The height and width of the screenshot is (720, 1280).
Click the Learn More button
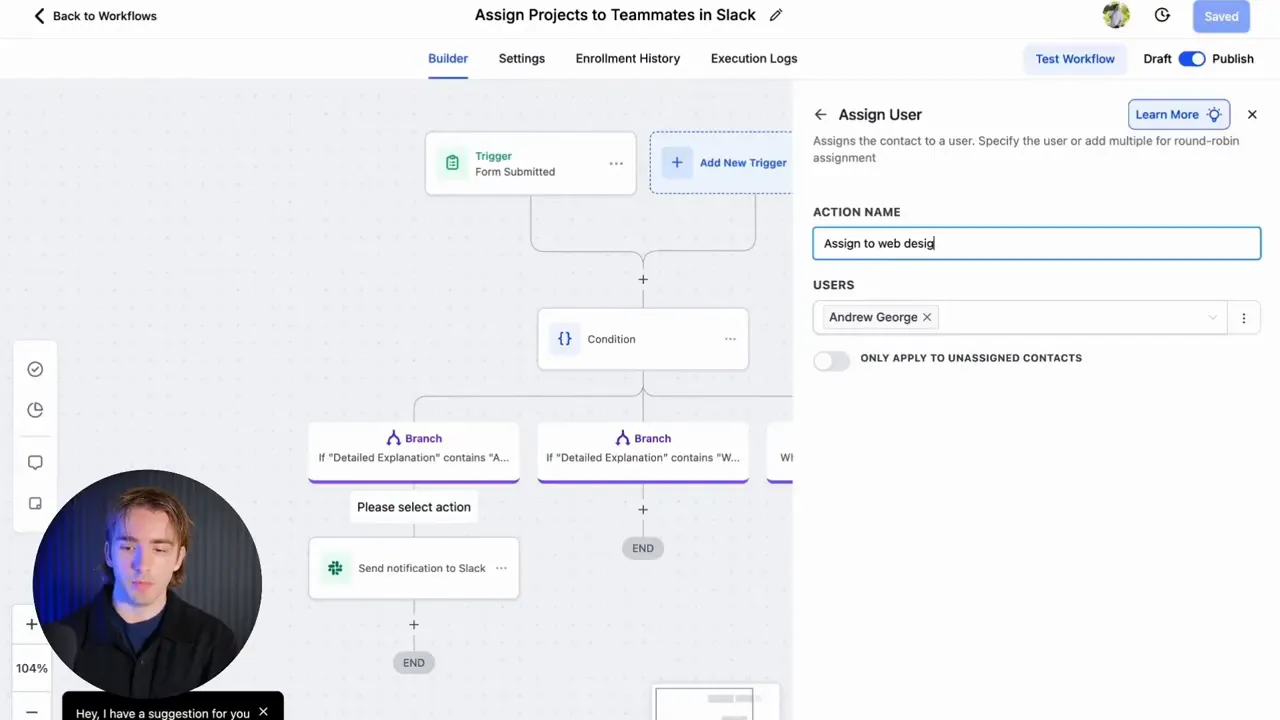[x=1178, y=114]
